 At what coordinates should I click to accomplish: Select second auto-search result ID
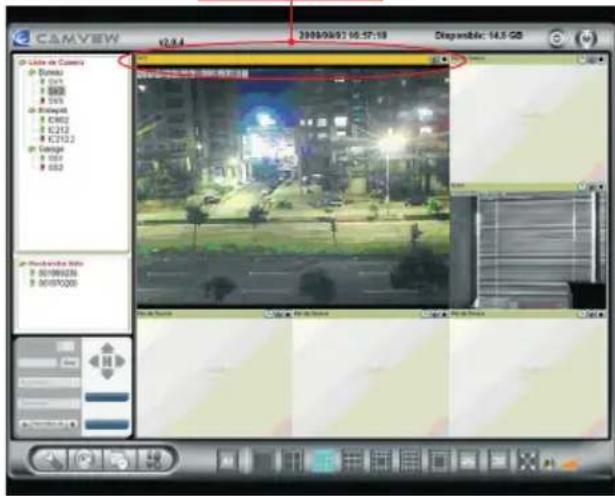click(x=58, y=283)
